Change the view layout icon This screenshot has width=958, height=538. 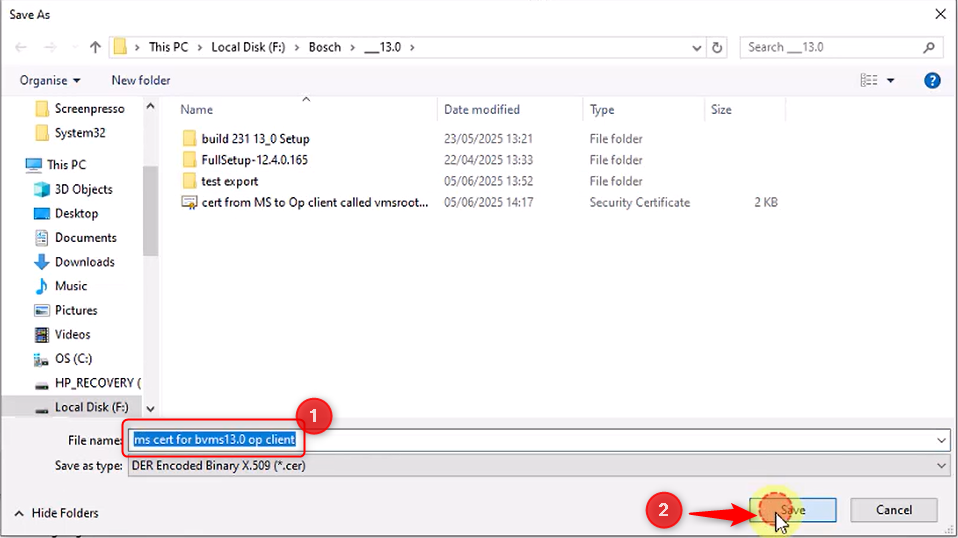(869, 81)
